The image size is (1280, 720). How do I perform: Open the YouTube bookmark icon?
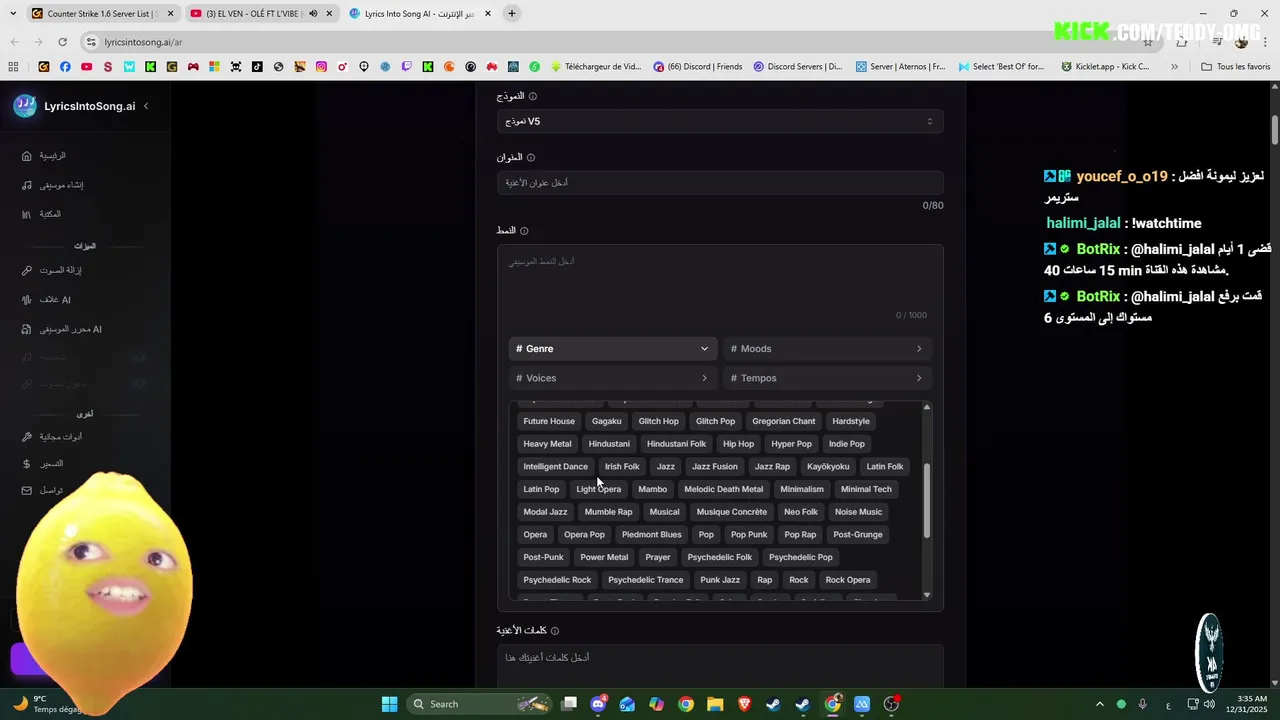(86, 67)
